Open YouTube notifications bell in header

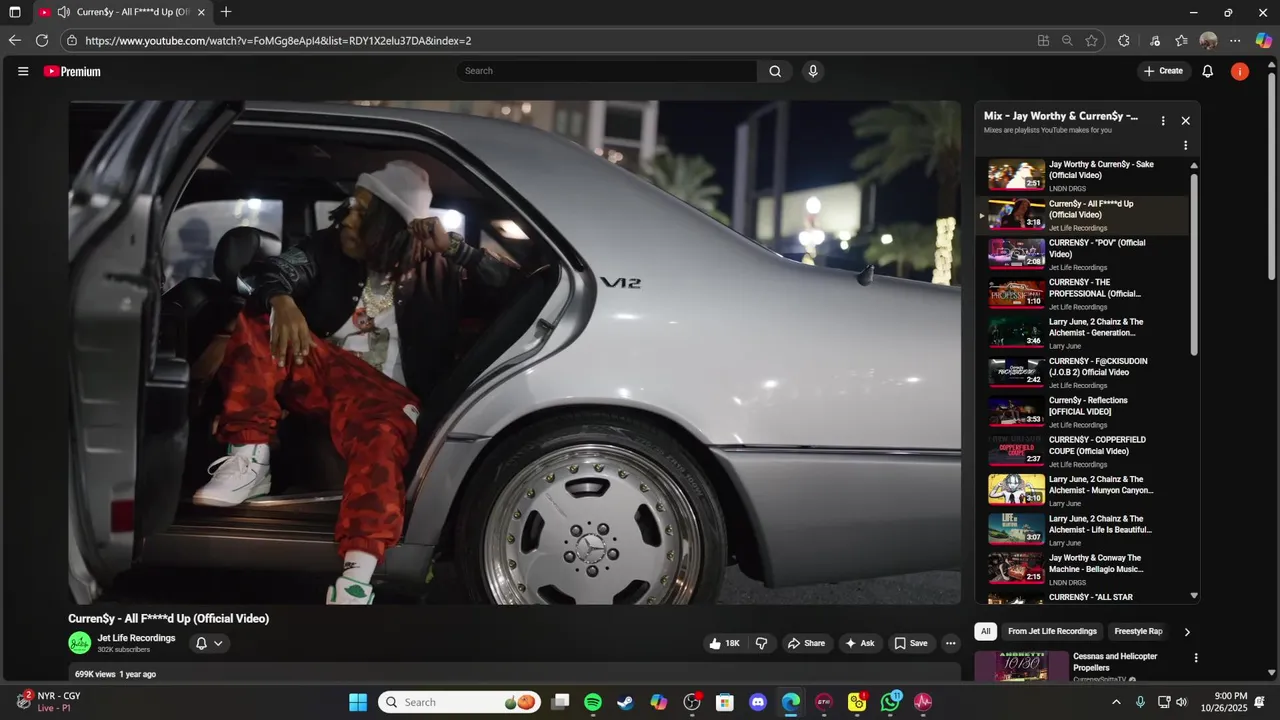click(1207, 71)
